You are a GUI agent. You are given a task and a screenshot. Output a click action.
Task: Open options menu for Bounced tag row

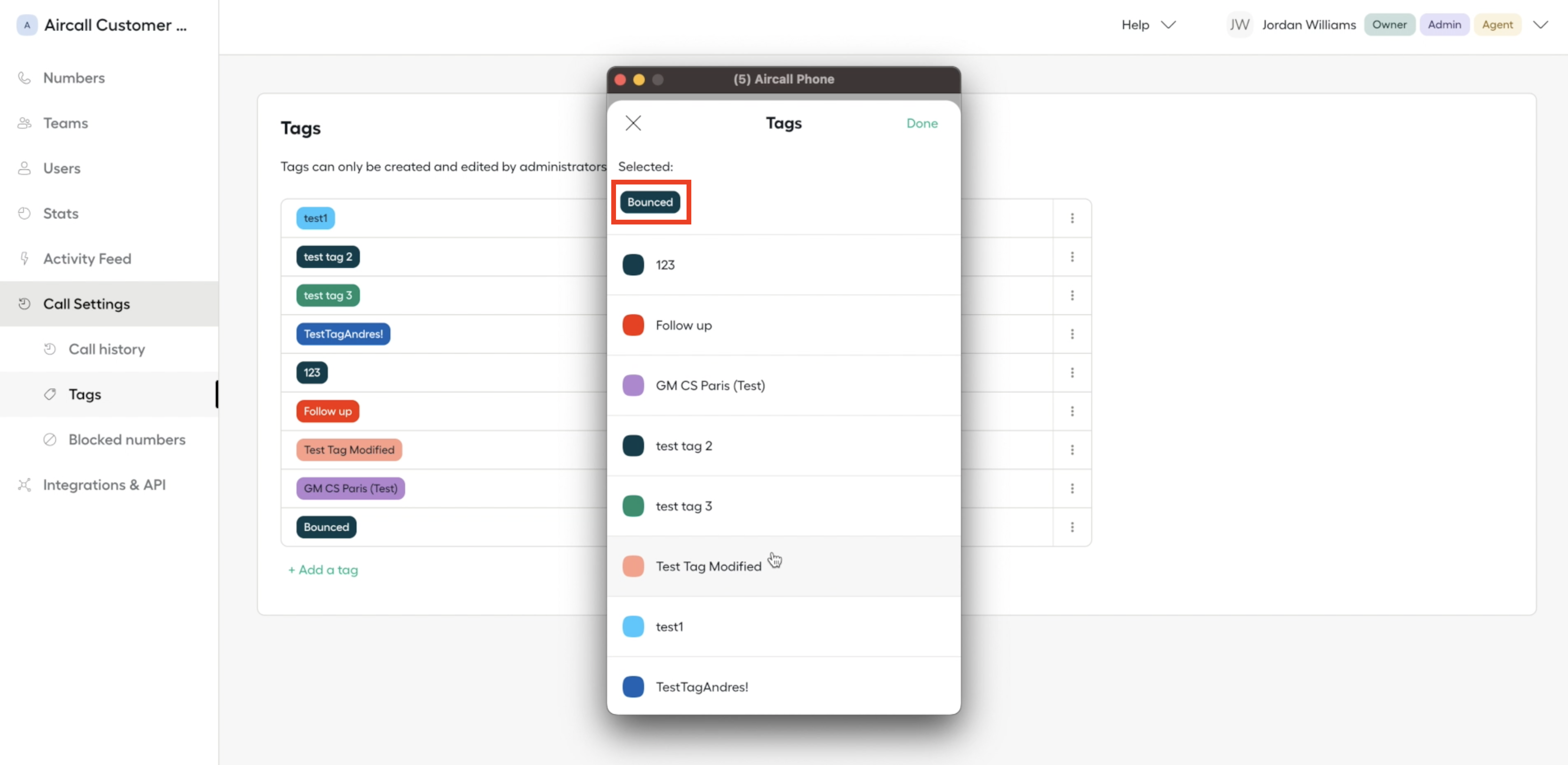click(x=1072, y=527)
